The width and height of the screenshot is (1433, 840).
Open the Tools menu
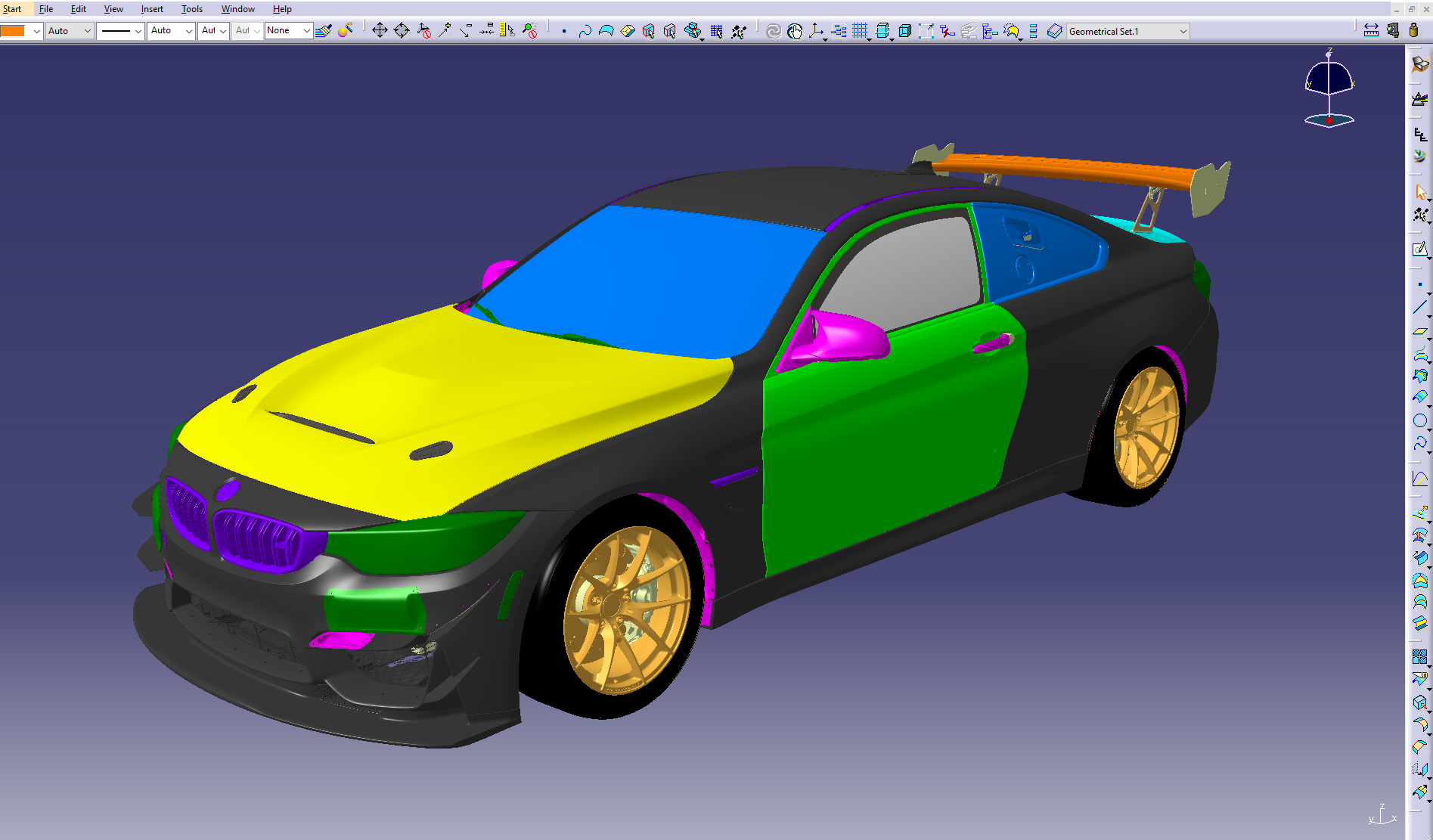pyautogui.click(x=191, y=9)
